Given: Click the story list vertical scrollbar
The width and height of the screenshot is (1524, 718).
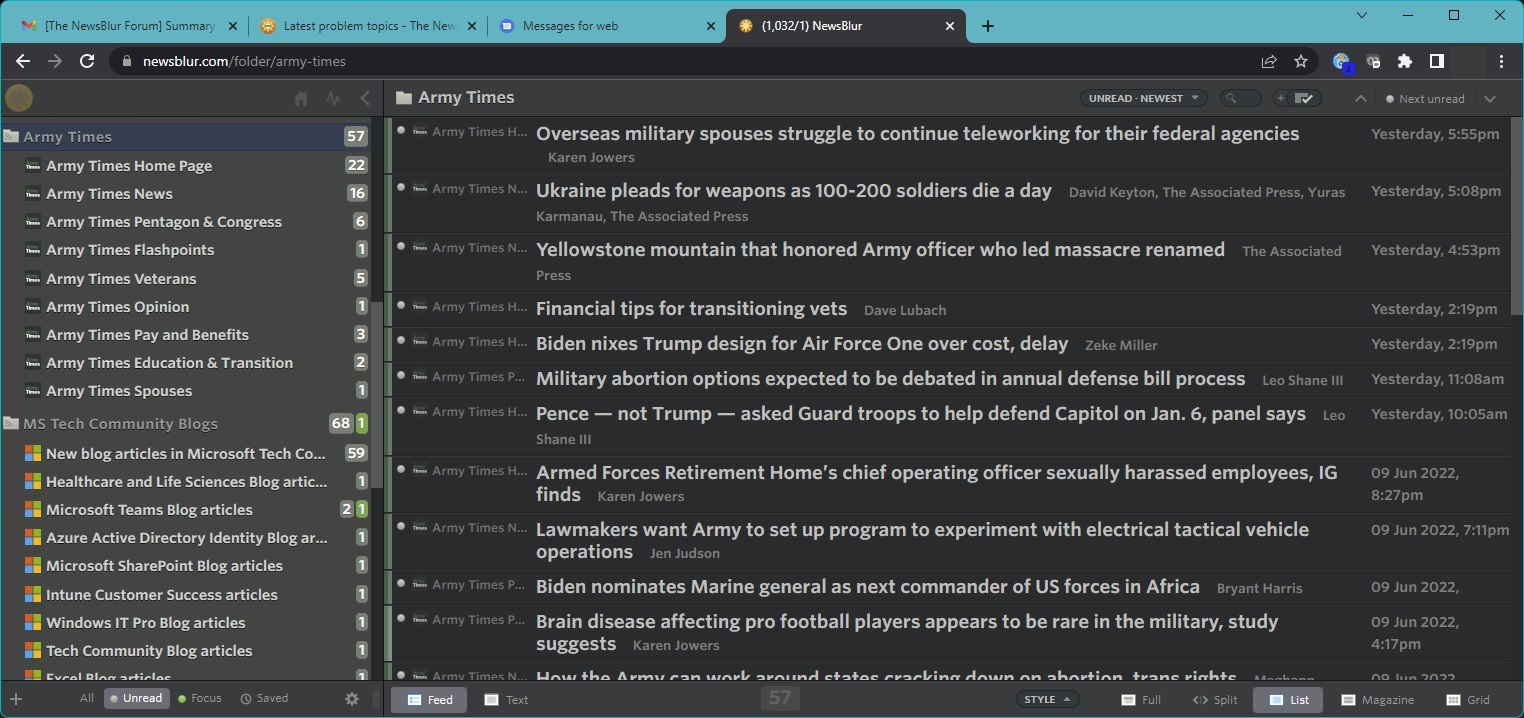Looking at the screenshot, I should point(1517,216).
